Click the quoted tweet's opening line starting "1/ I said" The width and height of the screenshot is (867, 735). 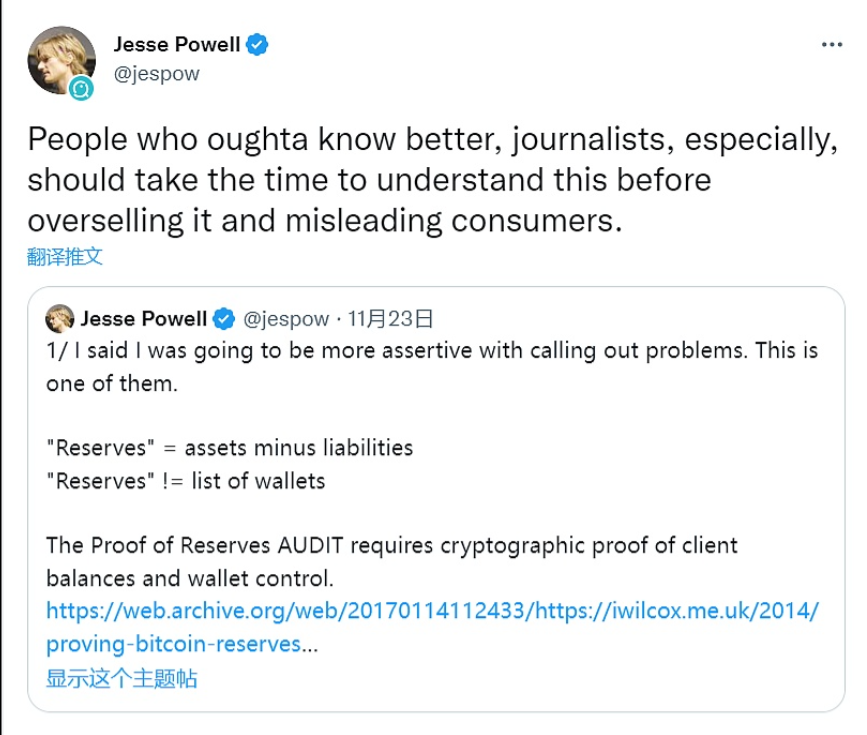432,351
